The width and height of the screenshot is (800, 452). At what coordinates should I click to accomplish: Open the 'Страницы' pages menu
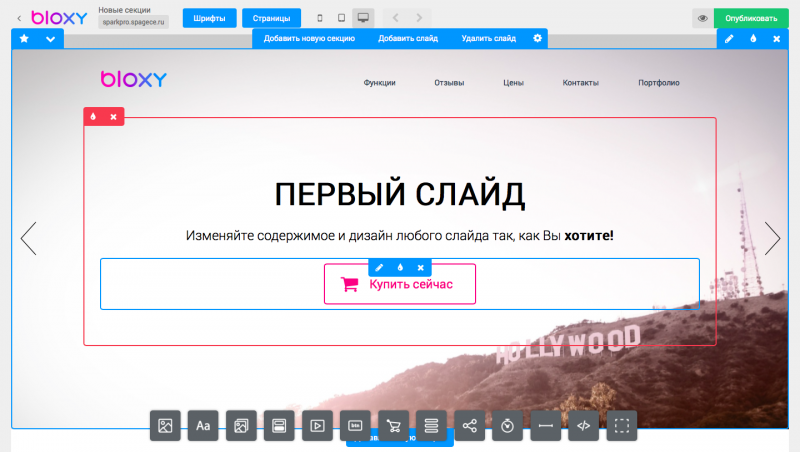pos(271,18)
